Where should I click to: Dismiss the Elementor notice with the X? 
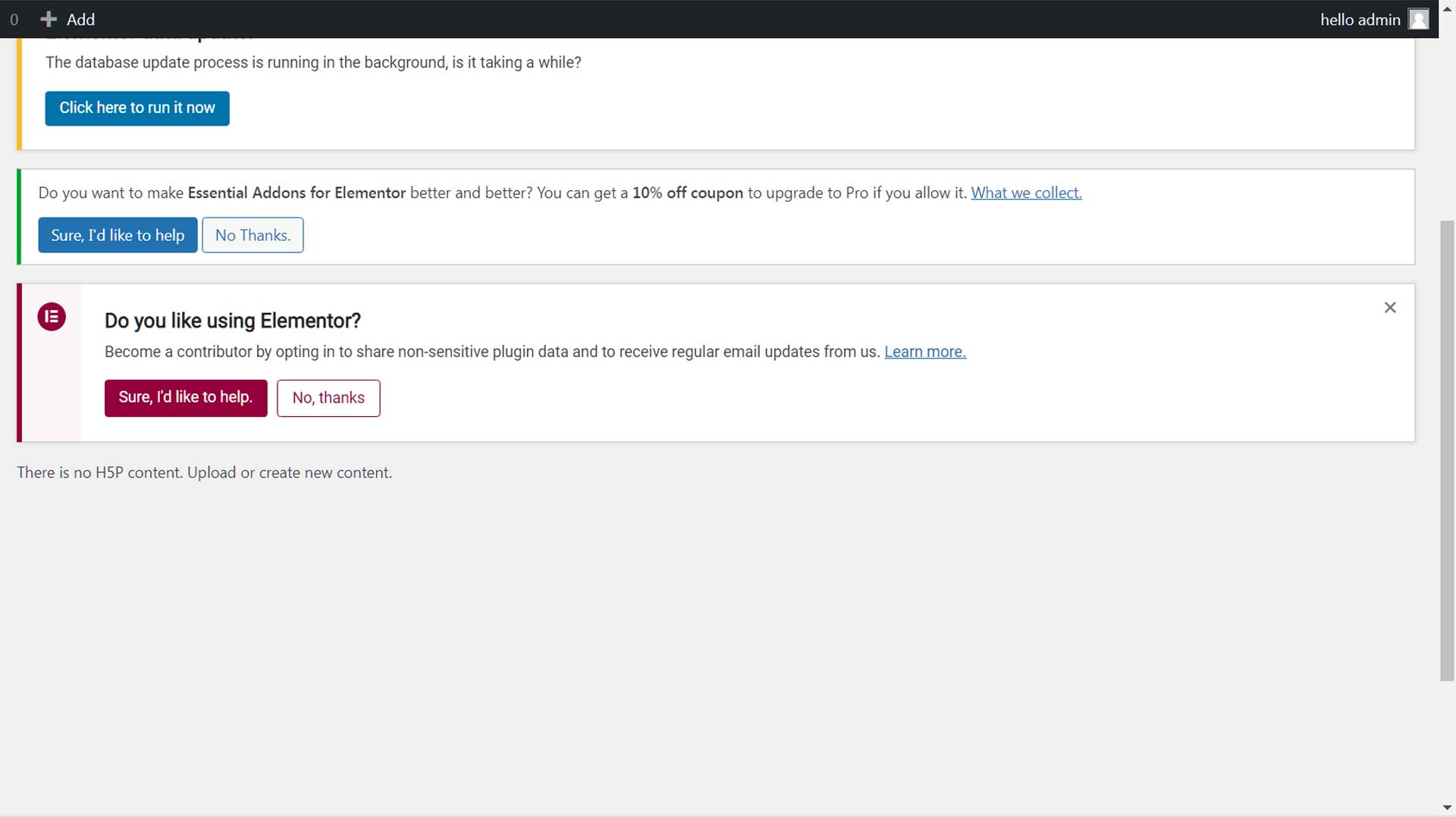pos(1390,308)
